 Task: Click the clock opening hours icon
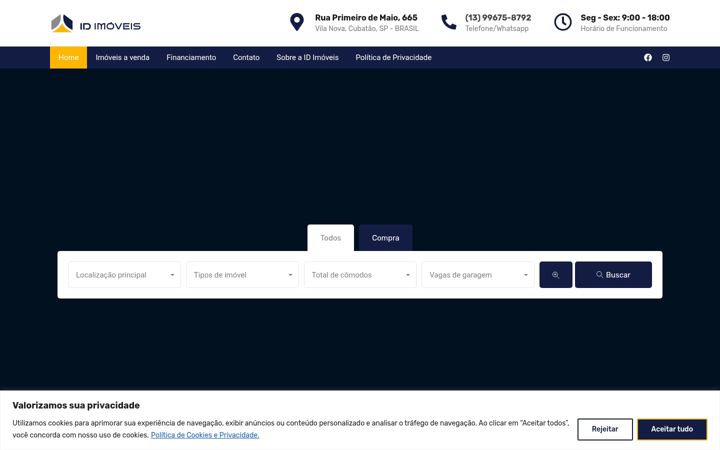point(562,22)
